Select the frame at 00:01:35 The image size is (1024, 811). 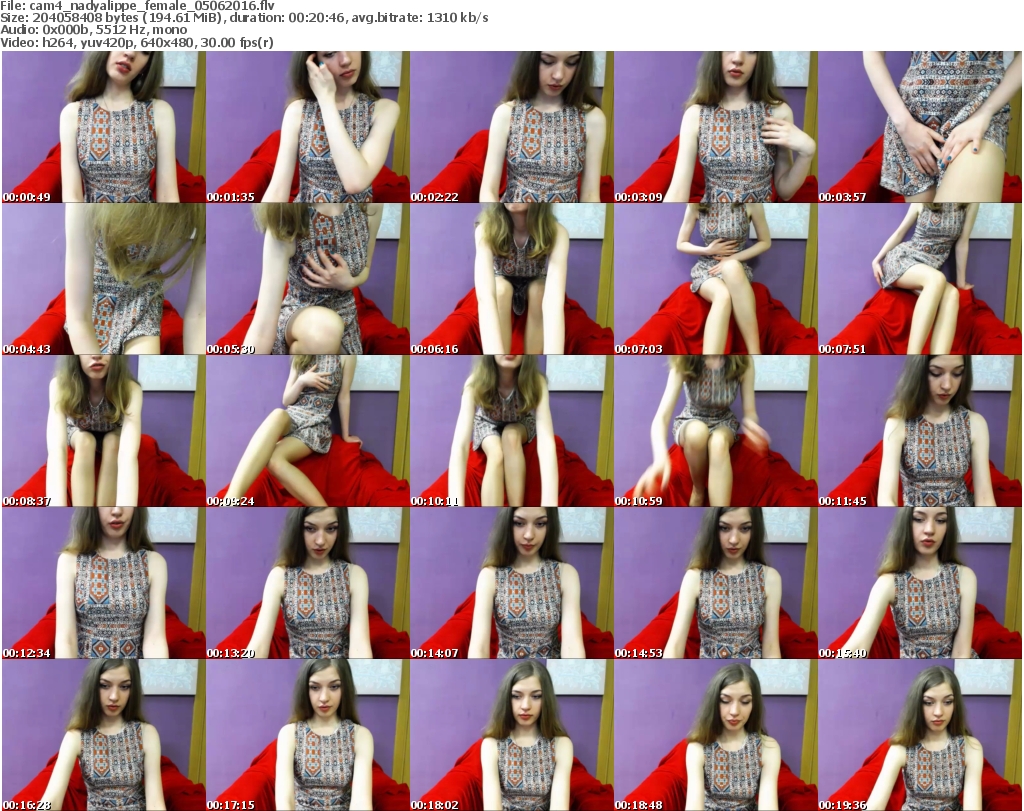click(308, 127)
